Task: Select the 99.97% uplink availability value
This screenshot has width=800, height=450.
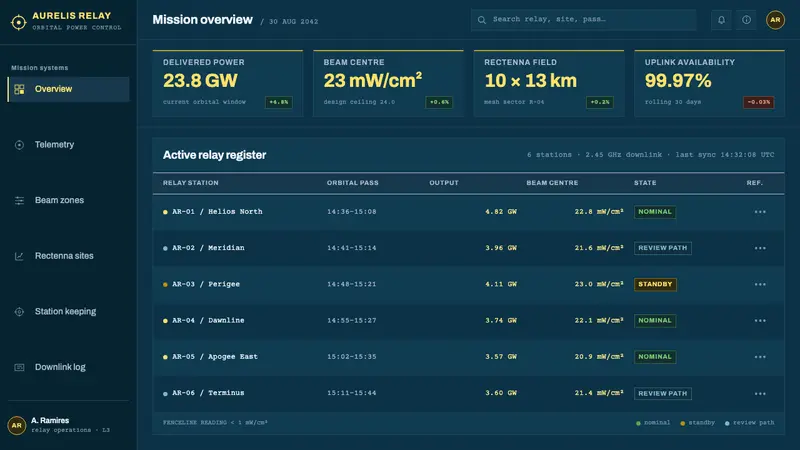Action: pyautogui.click(x=678, y=81)
